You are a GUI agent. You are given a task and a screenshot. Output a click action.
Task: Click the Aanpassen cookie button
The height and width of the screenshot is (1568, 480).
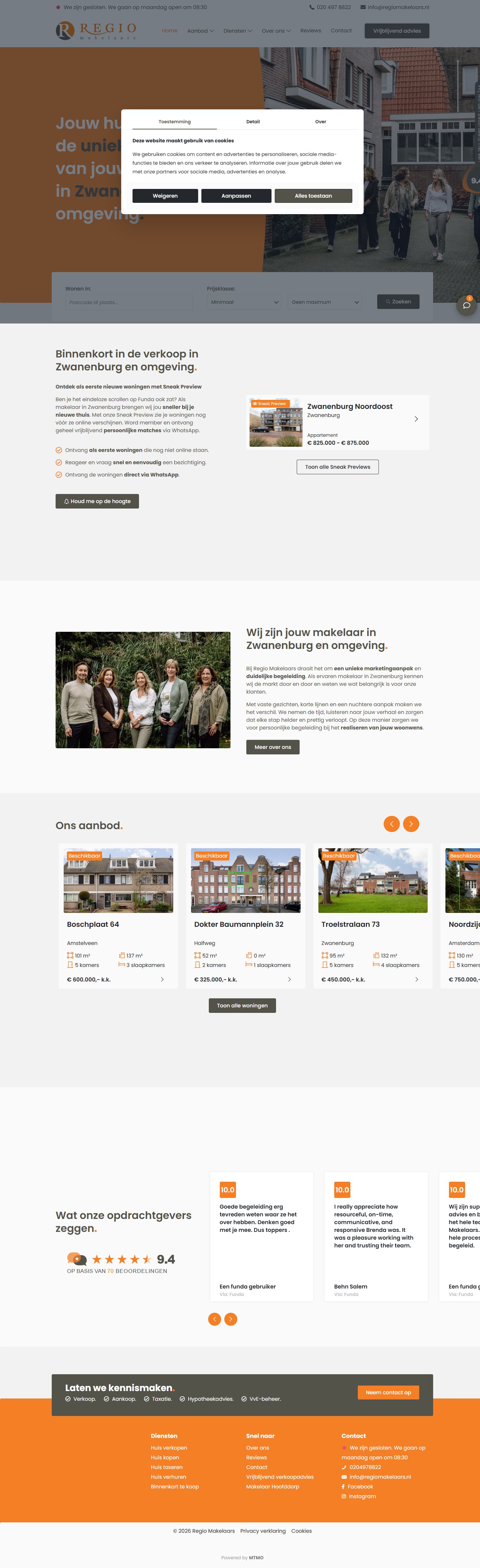point(236,196)
